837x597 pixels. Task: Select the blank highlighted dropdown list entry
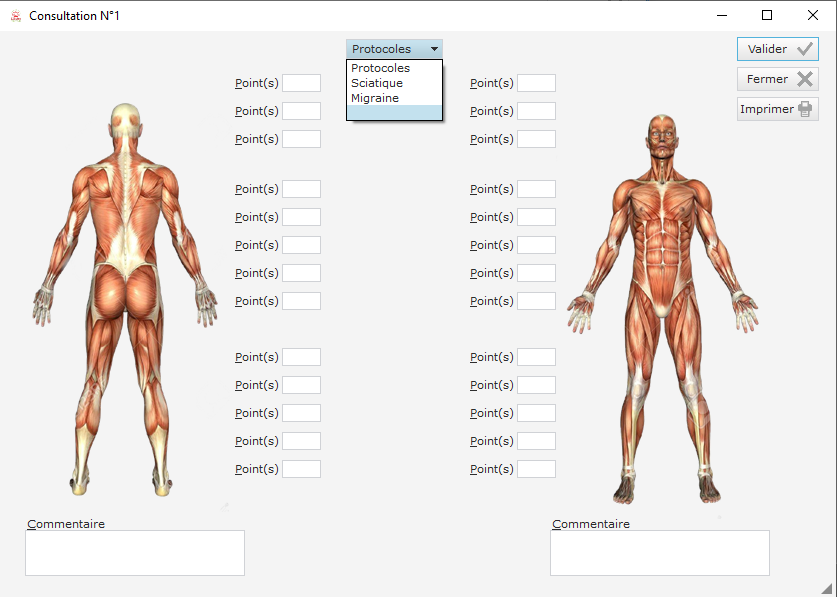coord(394,113)
